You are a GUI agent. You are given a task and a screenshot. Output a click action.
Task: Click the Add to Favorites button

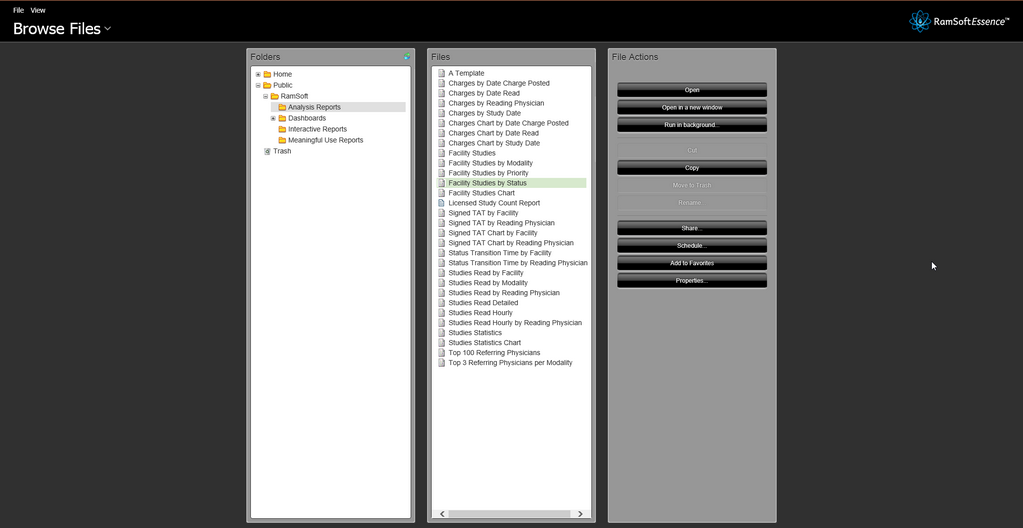click(x=691, y=263)
